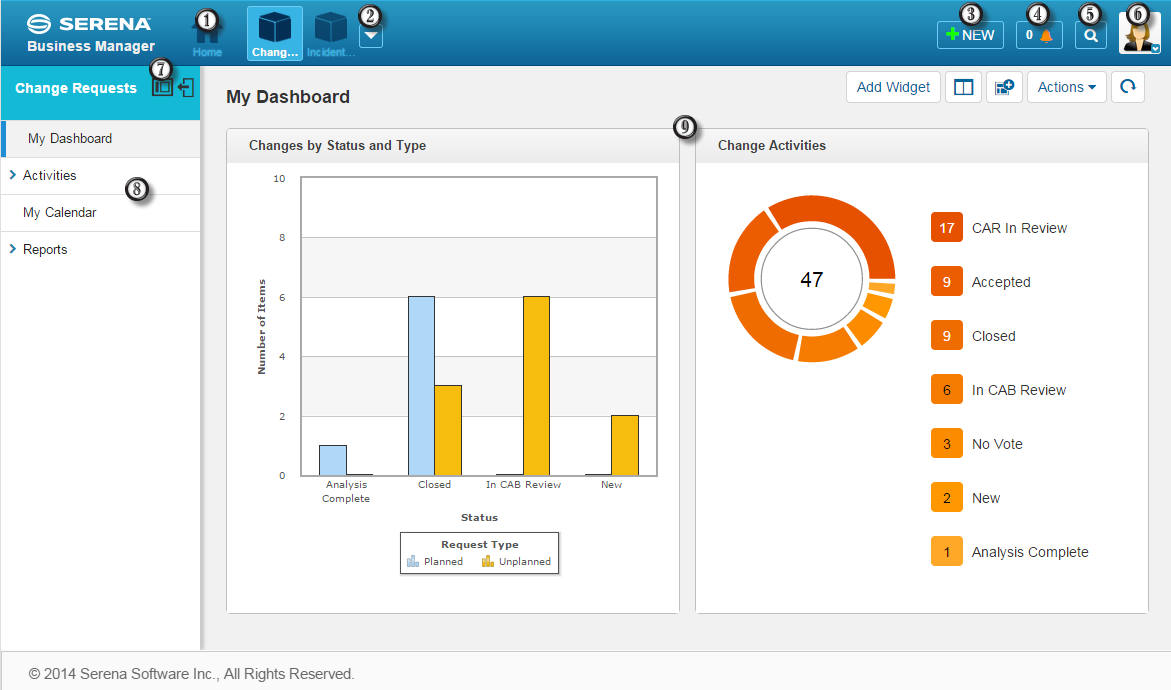Expand the Activities section chevron
1171x690 pixels.
click(x=13, y=175)
